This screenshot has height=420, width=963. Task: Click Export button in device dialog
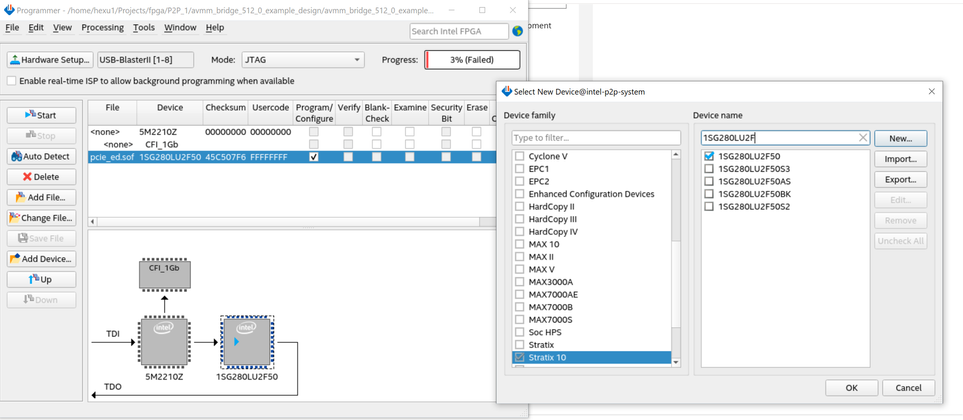[x=900, y=180]
